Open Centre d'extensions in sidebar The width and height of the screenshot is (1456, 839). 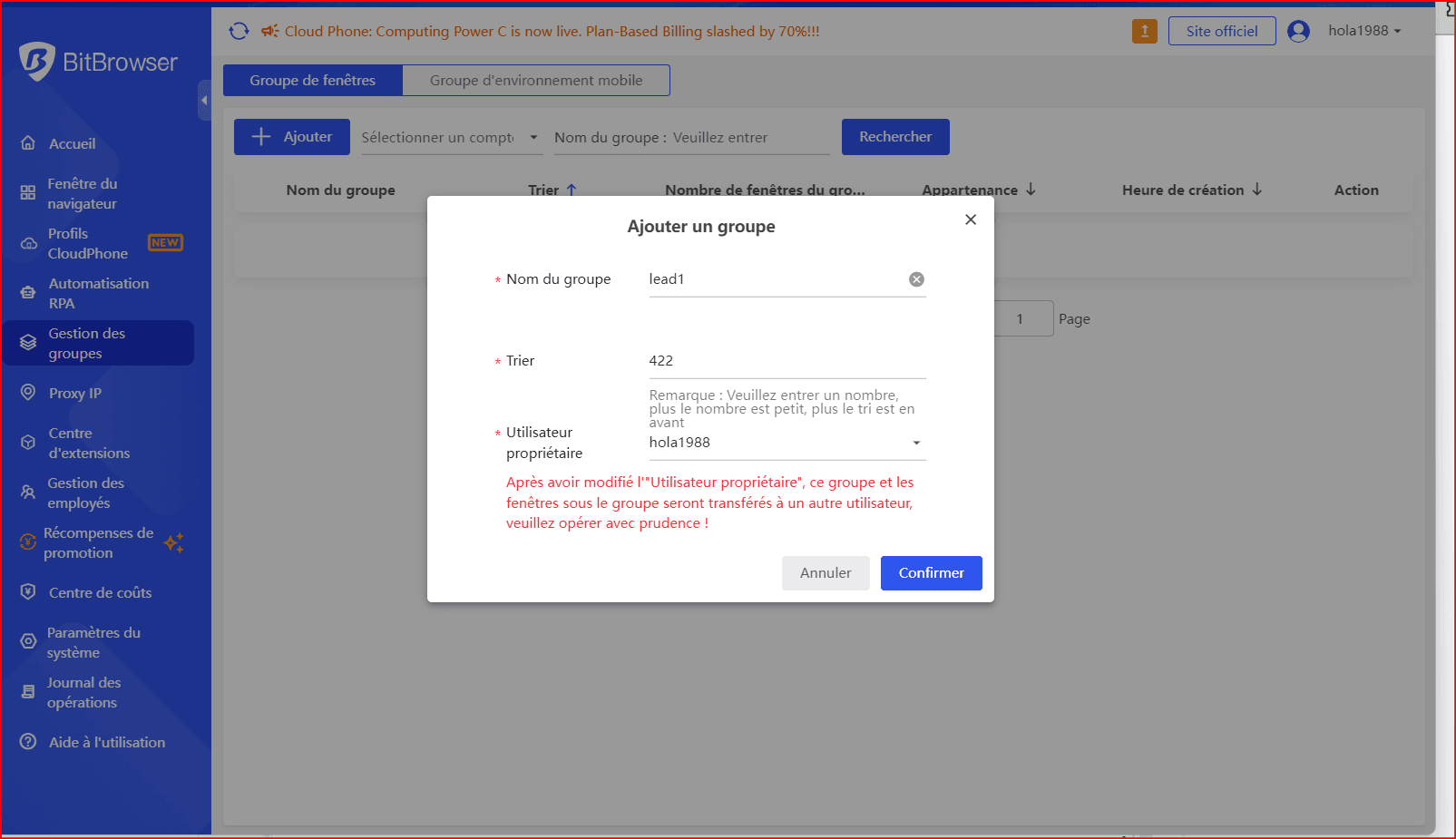pos(89,443)
